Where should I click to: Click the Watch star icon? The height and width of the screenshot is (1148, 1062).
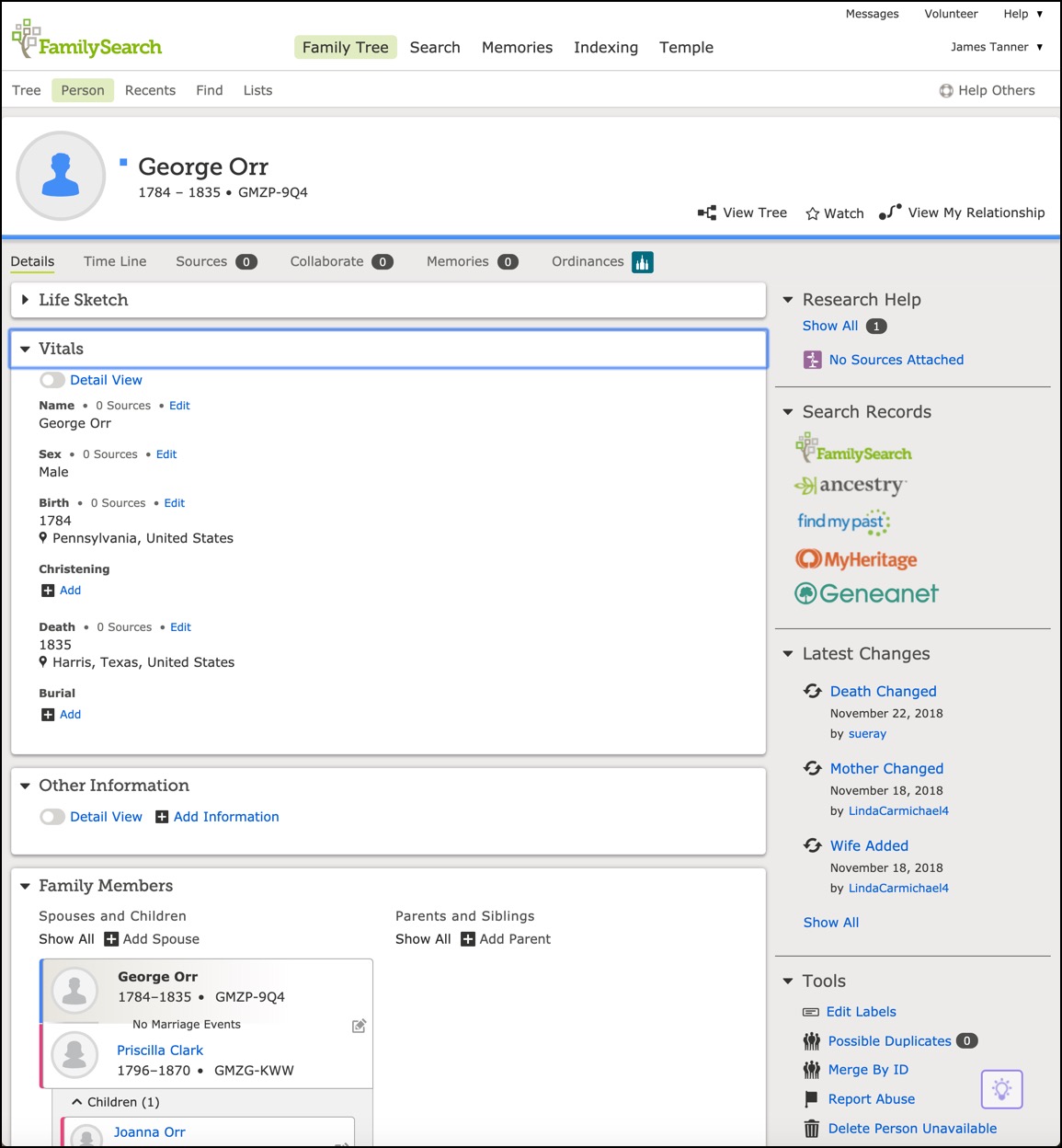click(x=813, y=213)
